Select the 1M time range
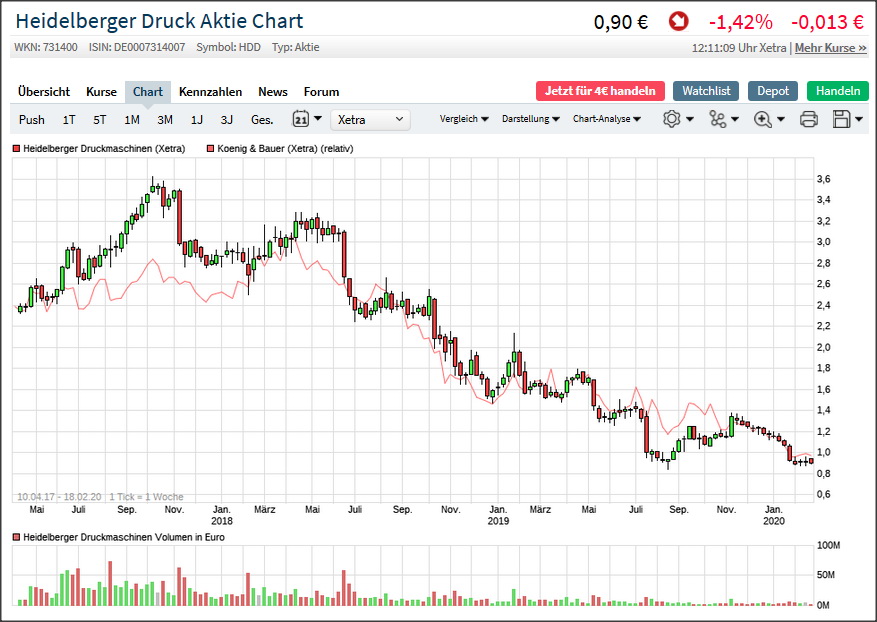Screen dimensions: 877x622 point(132,120)
